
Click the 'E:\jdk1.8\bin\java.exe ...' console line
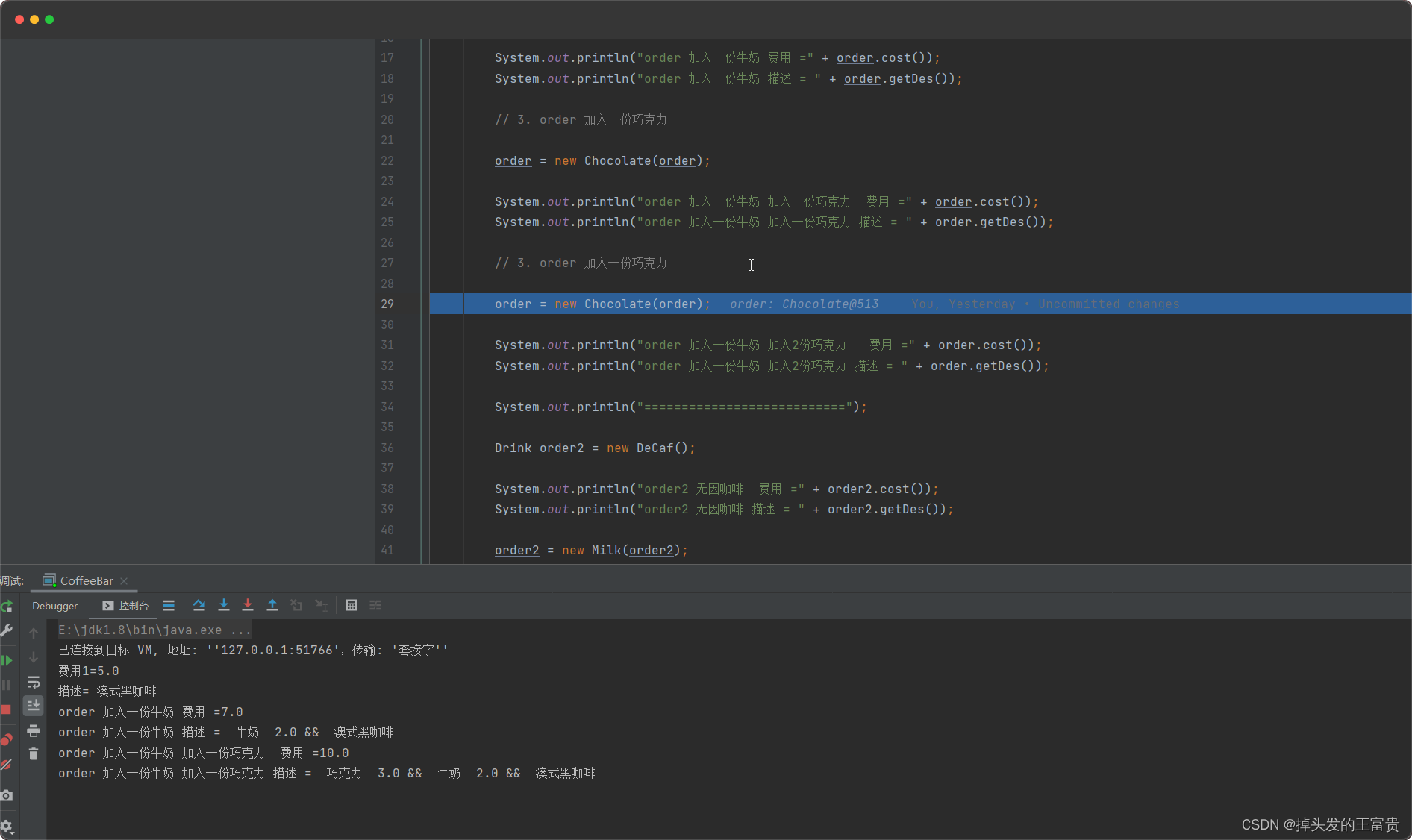pos(154,630)
